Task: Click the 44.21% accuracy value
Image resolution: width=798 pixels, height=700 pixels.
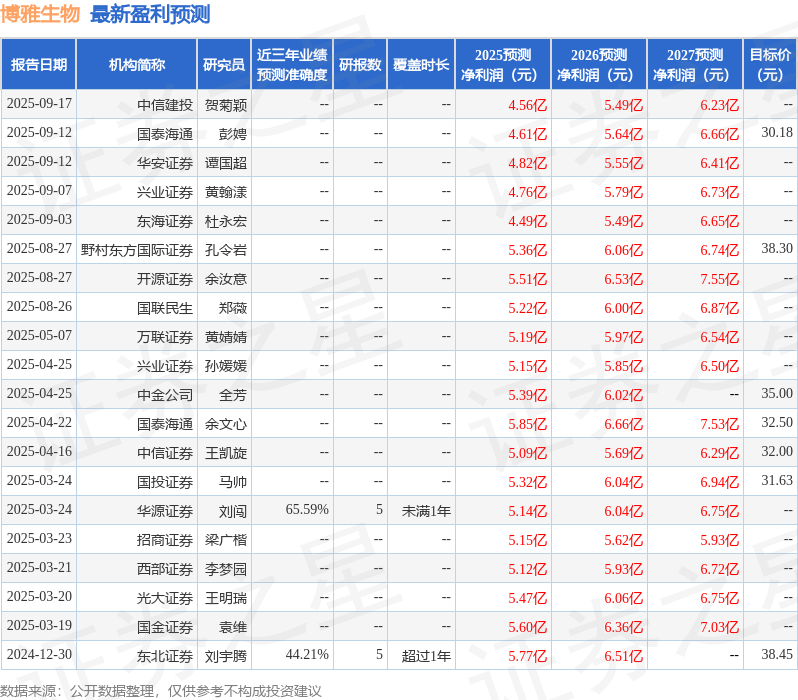Action: click(307, 655)
